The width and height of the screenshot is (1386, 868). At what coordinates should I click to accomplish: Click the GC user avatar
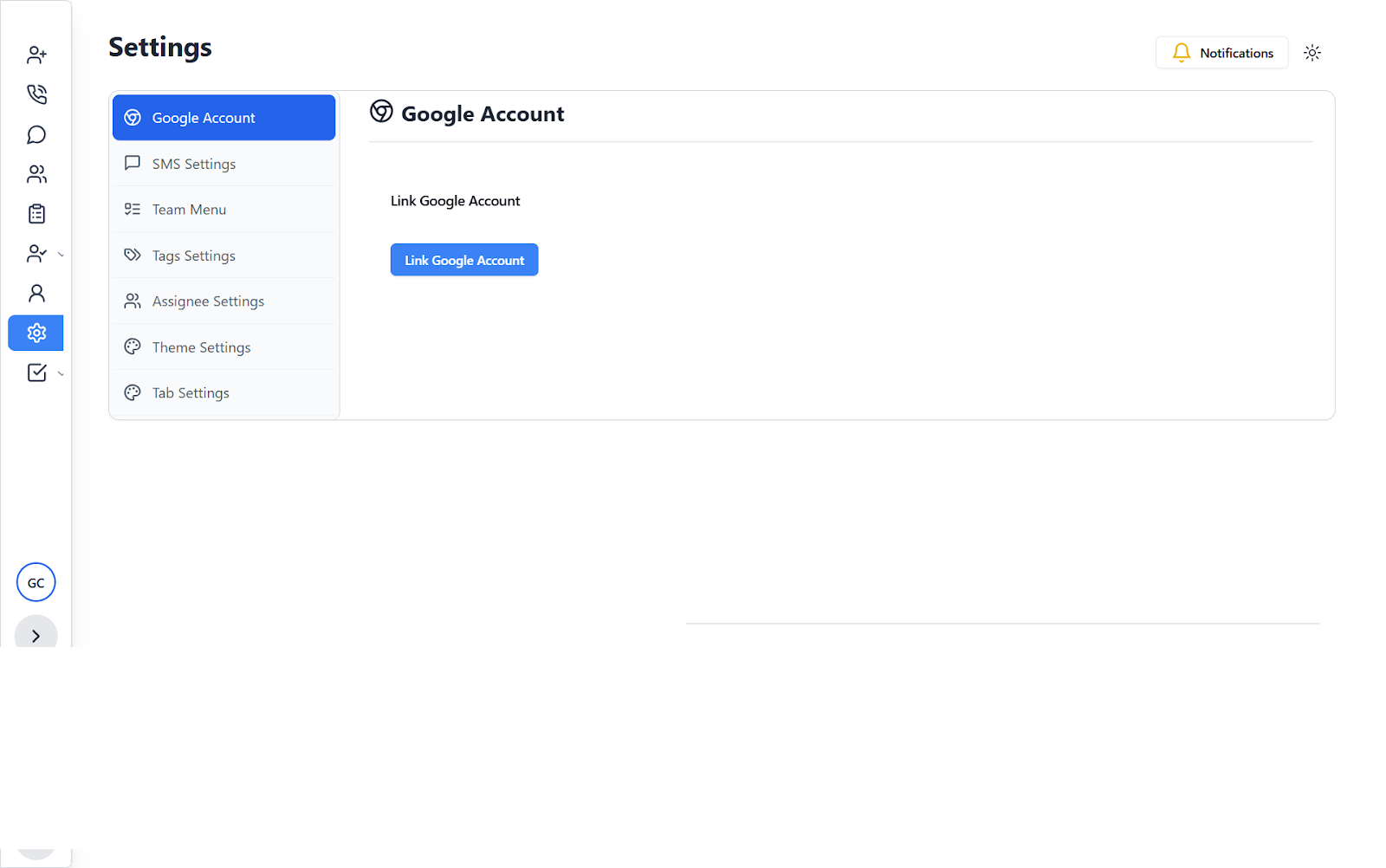[36, 582]
